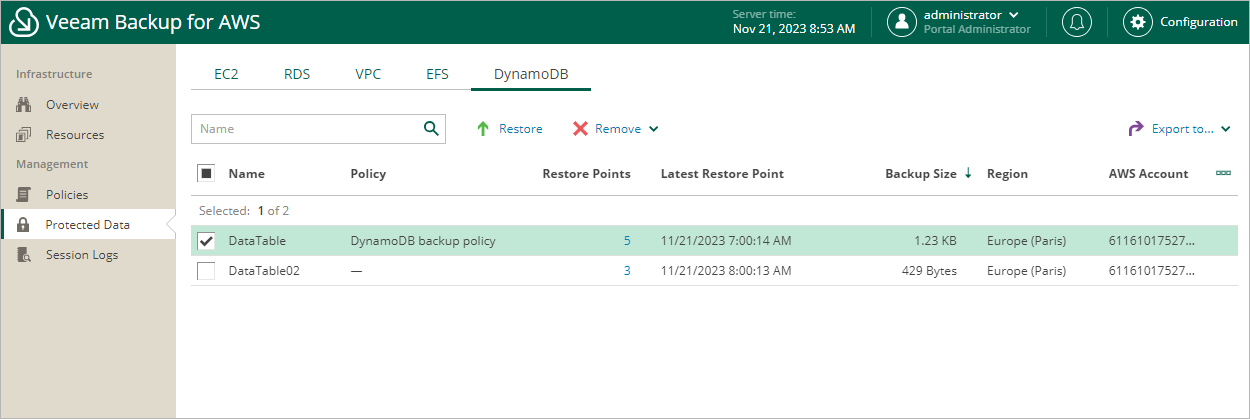The height and width of the screenshot is (419, 1250).
Task: Click the search magnifier icon
Action: point(431,128)
